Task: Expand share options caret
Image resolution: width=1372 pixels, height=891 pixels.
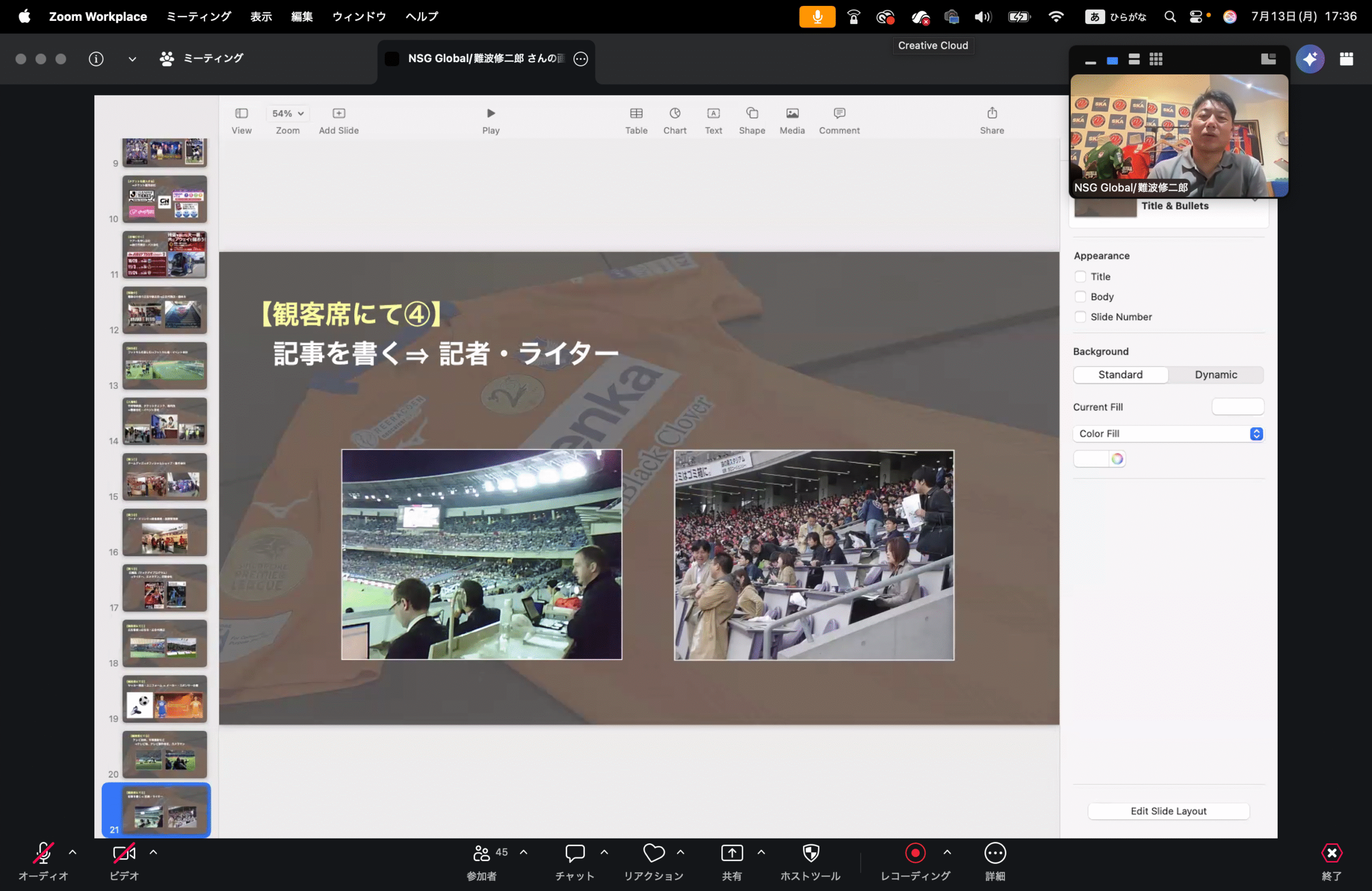Action: point(761,851)
